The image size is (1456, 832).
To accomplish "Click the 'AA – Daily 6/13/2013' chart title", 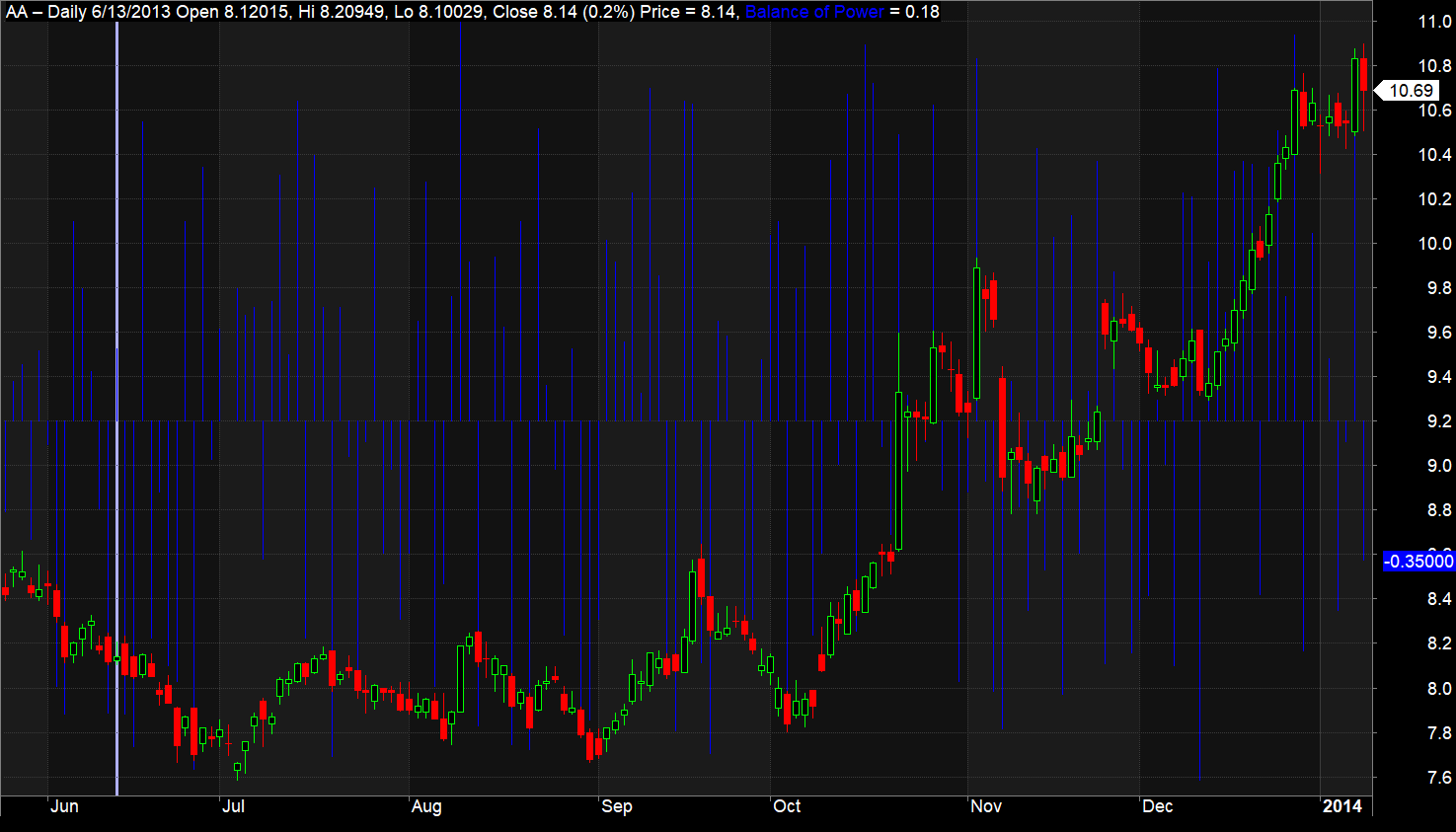I will pyautogui.click(x=88, y=12).
